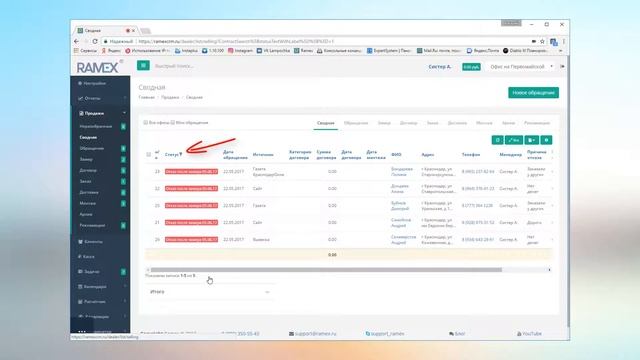Go to Продажи breadcrumb link

170,98
